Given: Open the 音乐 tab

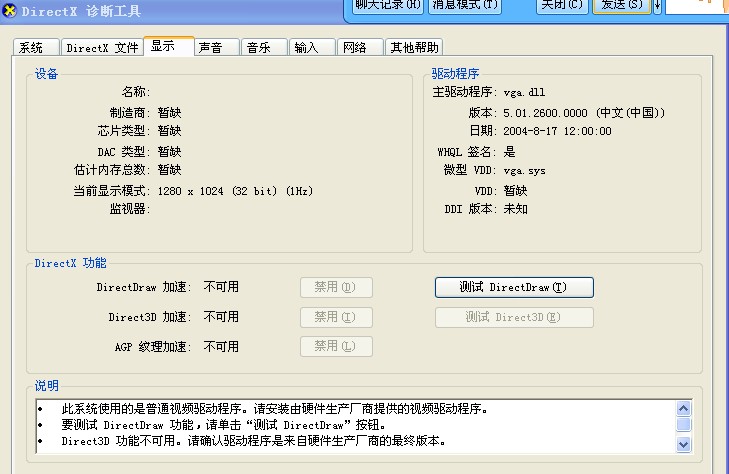Looking at the screenshot, I should tap(264, 47).
